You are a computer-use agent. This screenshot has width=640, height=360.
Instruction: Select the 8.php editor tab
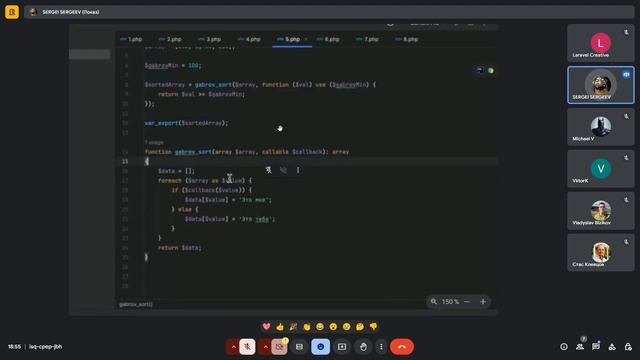[407, 39]
